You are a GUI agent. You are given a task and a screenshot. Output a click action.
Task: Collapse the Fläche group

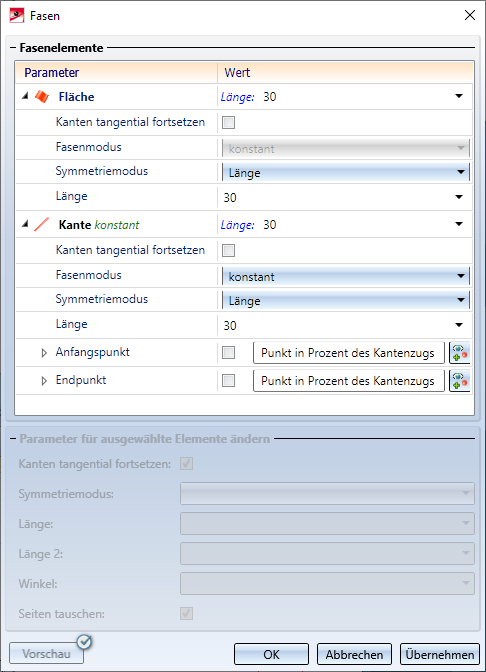25,96
